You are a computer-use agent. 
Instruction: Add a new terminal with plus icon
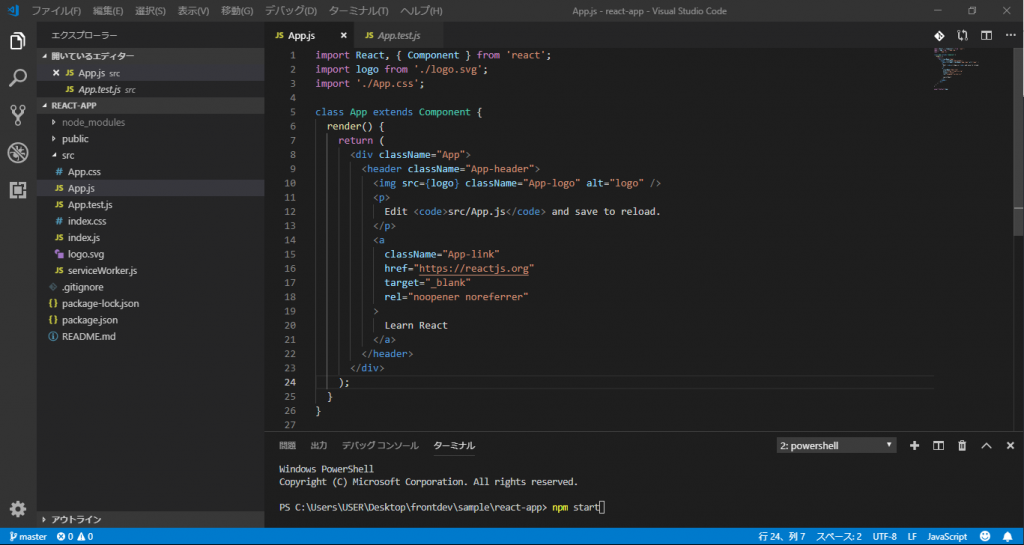click(x=914, y=446)
